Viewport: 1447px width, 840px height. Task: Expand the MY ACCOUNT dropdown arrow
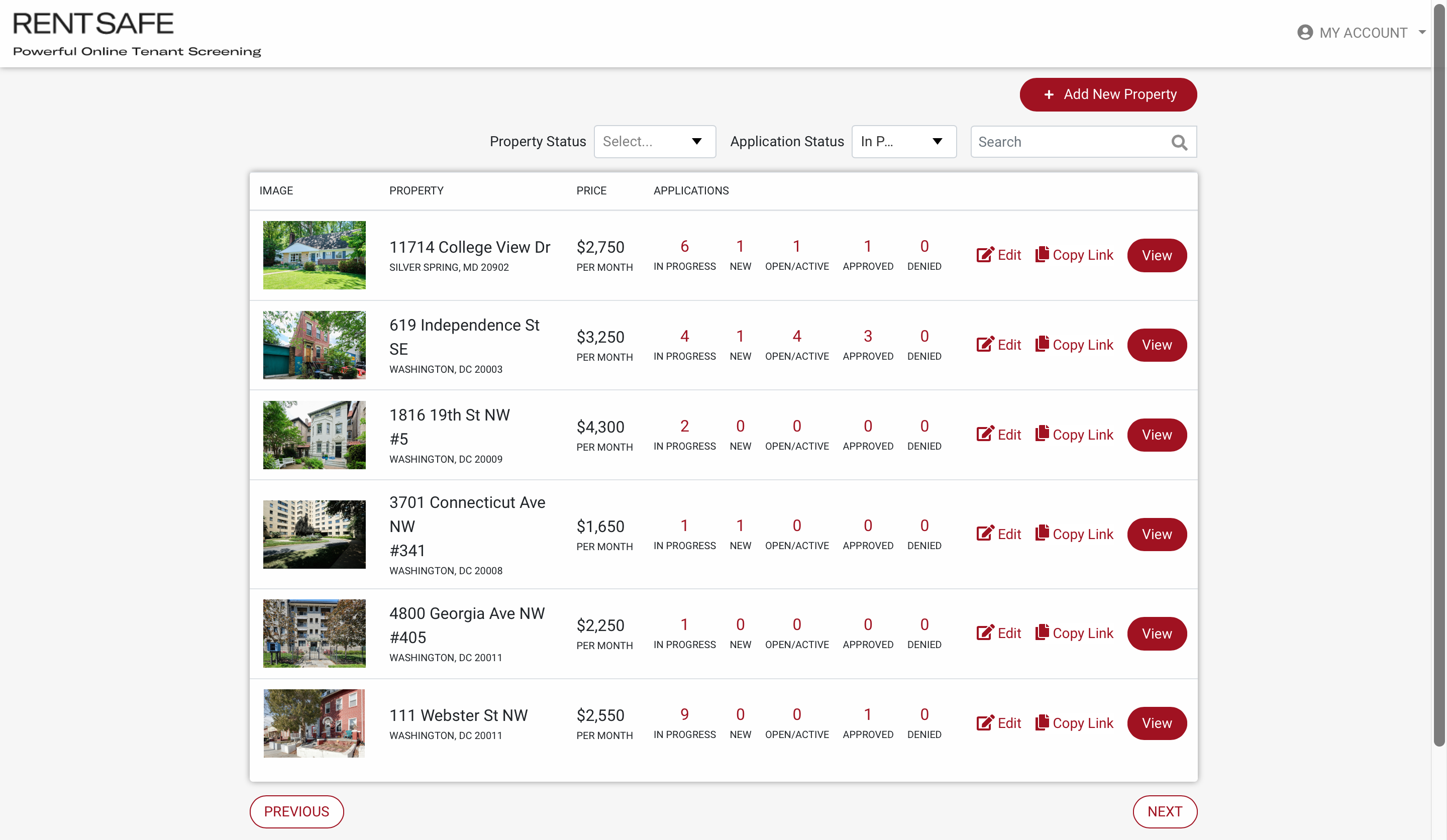[x=1422, y=32]
